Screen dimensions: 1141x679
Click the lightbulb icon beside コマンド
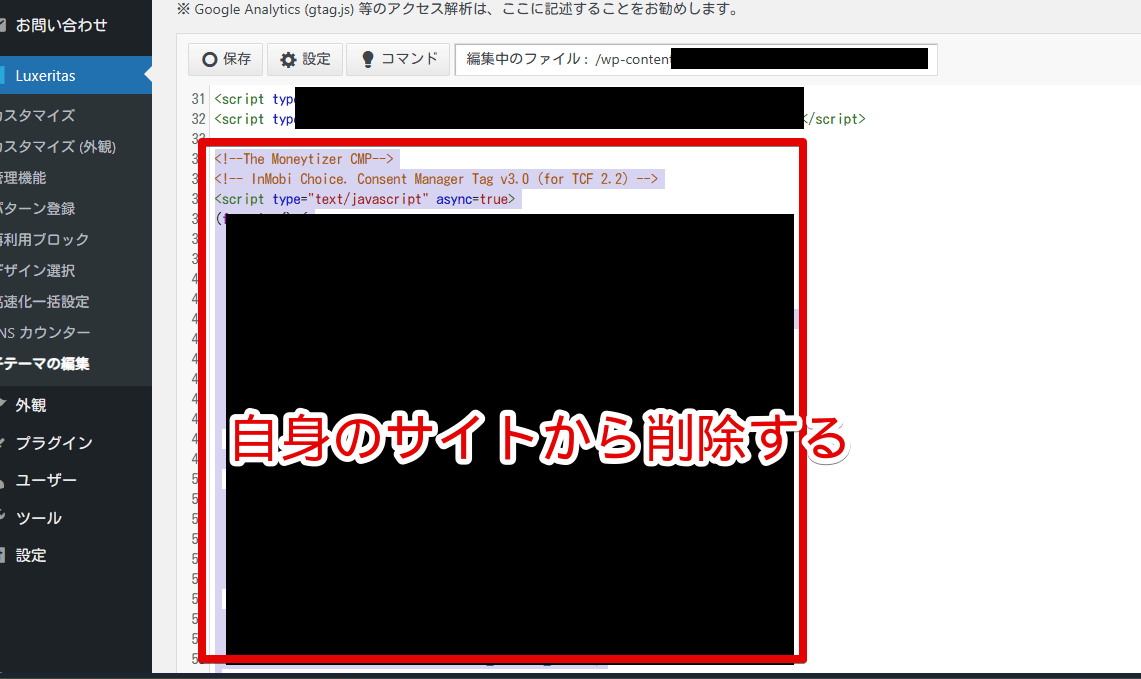click(367, 60)
